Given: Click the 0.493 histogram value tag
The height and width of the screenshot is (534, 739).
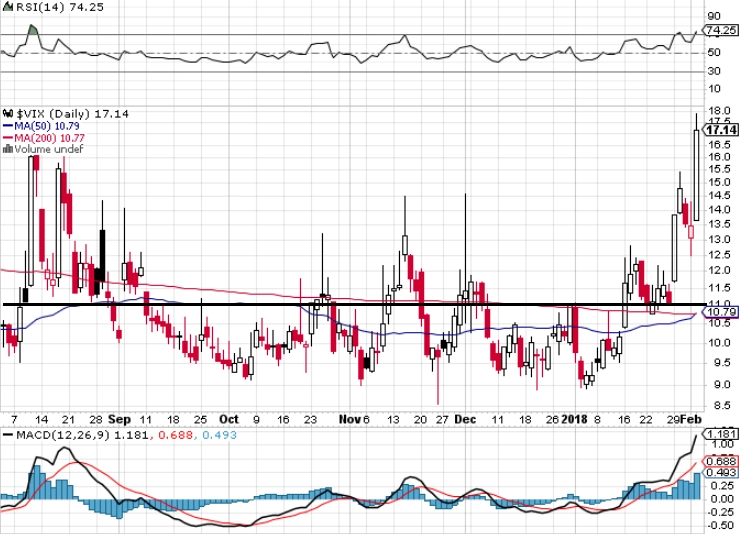Looking at the screenshot, I should 722,472.
